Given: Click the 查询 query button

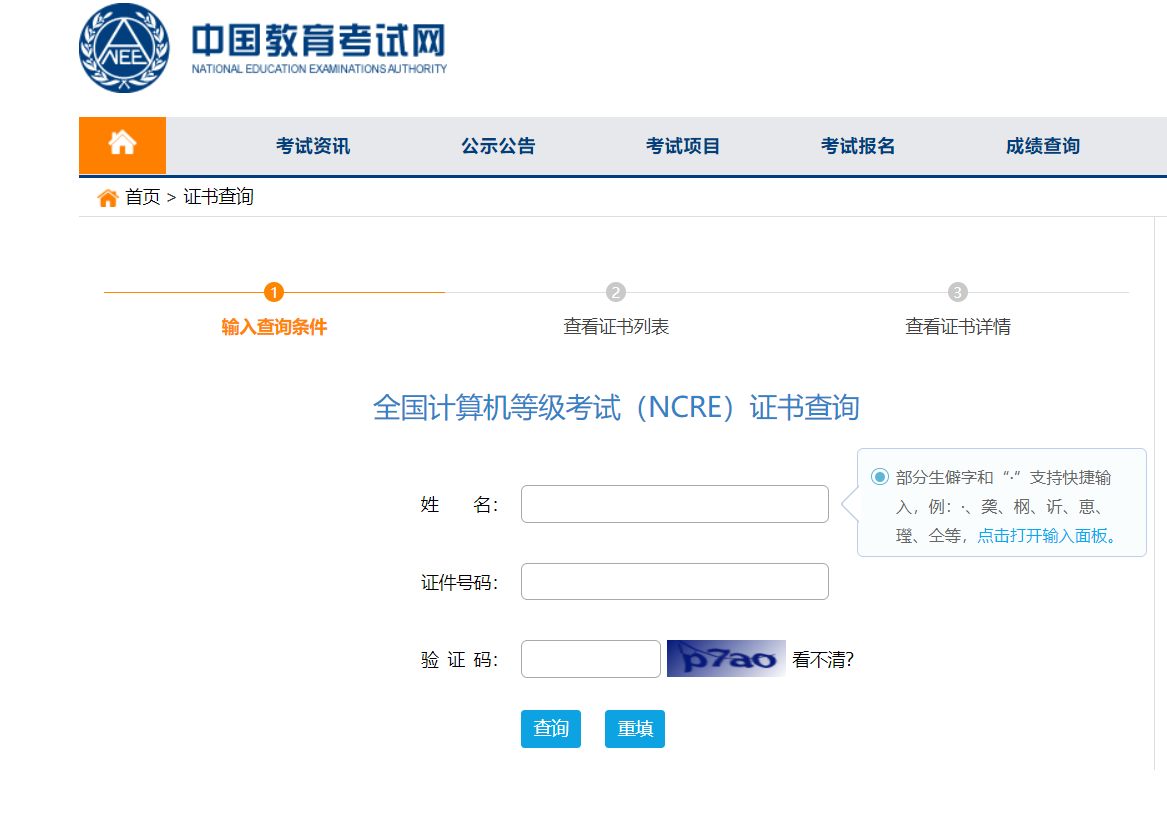Looking at the screenshot, I should point(550,729).
